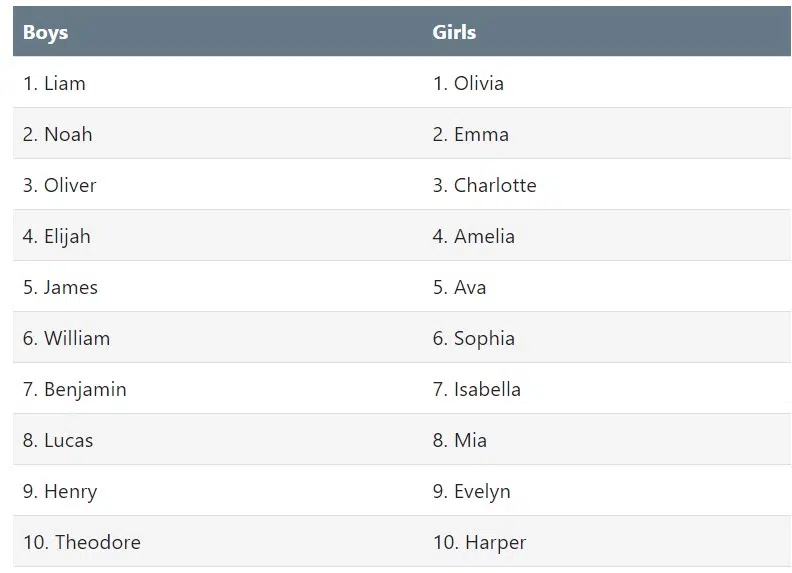The image size is (792, 573).
Task: Click the William entry
Action: [x=77, y=338]
